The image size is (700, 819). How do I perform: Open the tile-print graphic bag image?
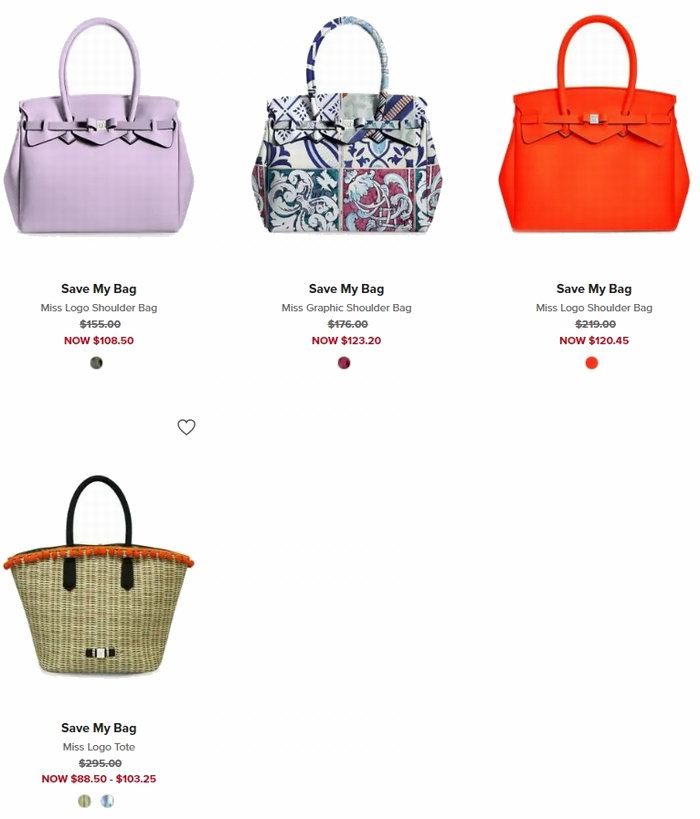tap(346, 124)
